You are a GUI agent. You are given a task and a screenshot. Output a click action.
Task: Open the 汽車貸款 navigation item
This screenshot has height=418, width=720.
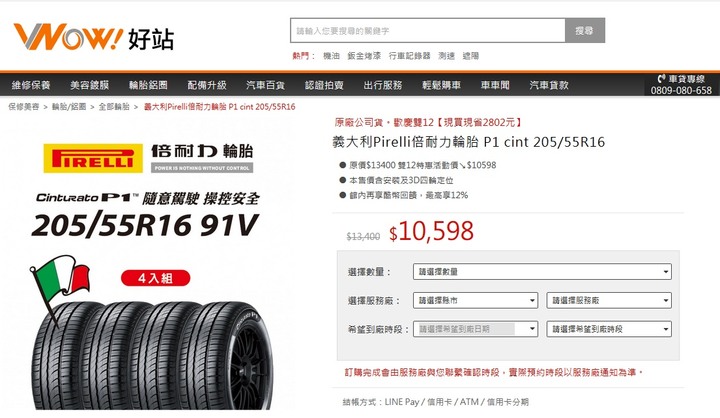pyautogui.click(x=549, y=85)
